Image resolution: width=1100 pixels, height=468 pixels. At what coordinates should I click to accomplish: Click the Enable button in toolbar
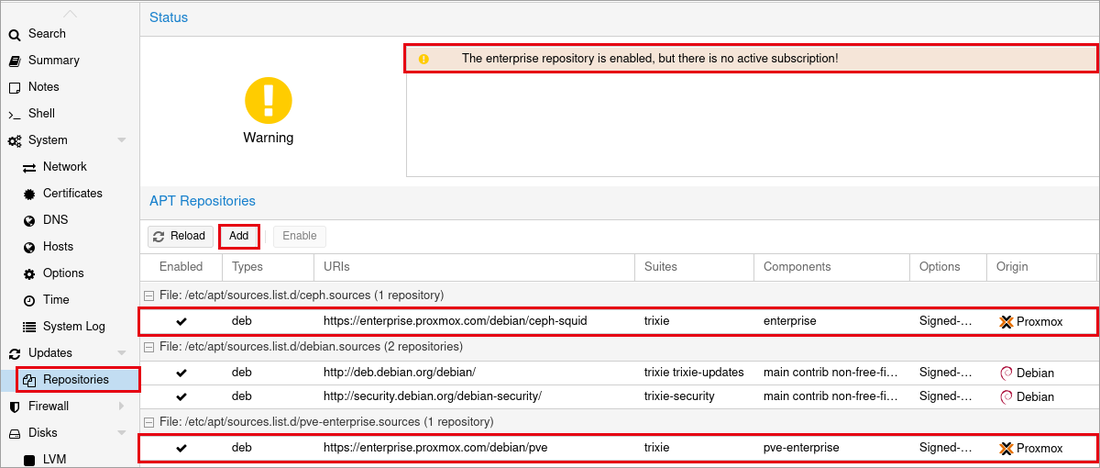[300, 236]
